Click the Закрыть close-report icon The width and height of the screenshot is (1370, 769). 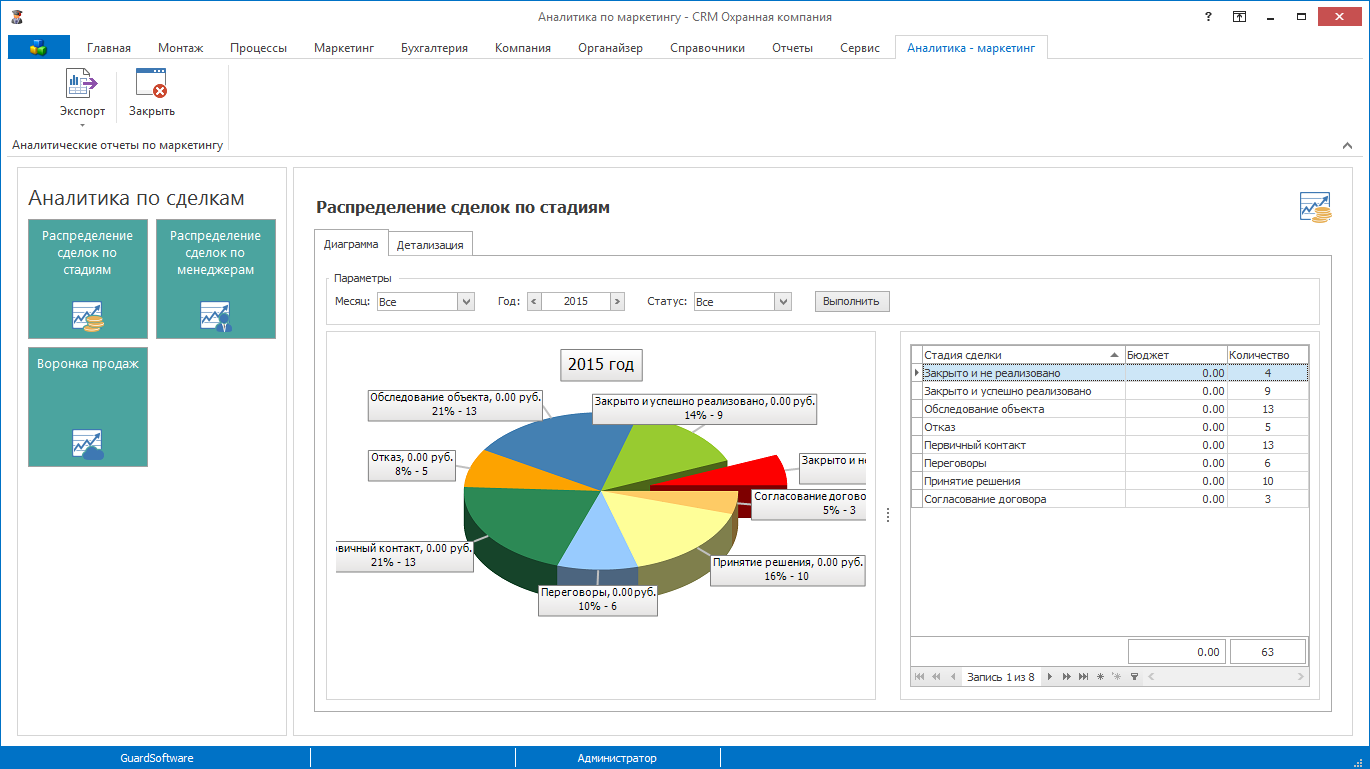pos(152,83)
